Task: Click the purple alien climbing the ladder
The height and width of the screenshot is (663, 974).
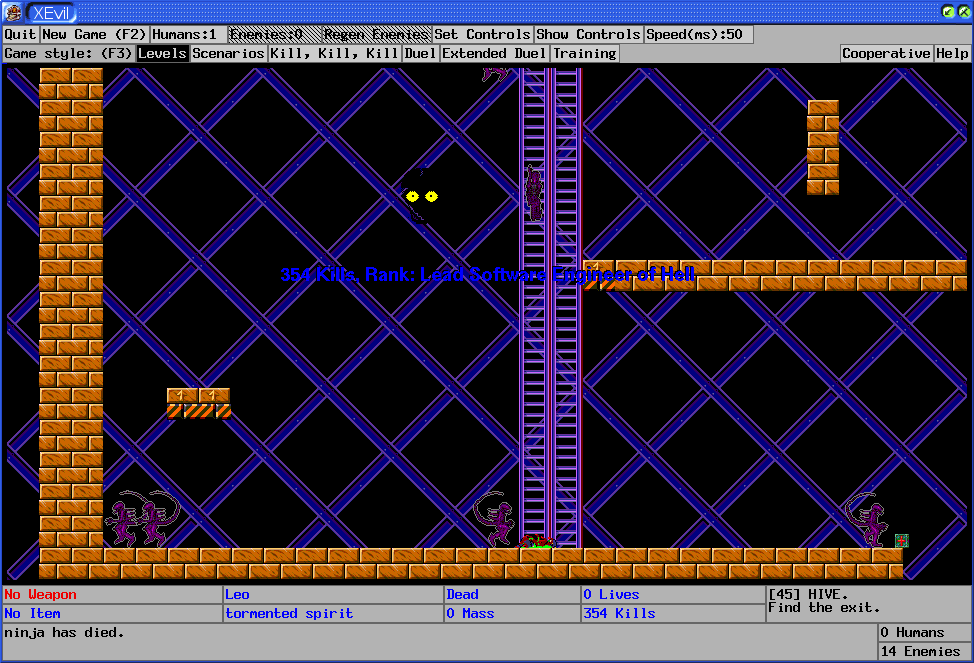Action: pos(534,193)
